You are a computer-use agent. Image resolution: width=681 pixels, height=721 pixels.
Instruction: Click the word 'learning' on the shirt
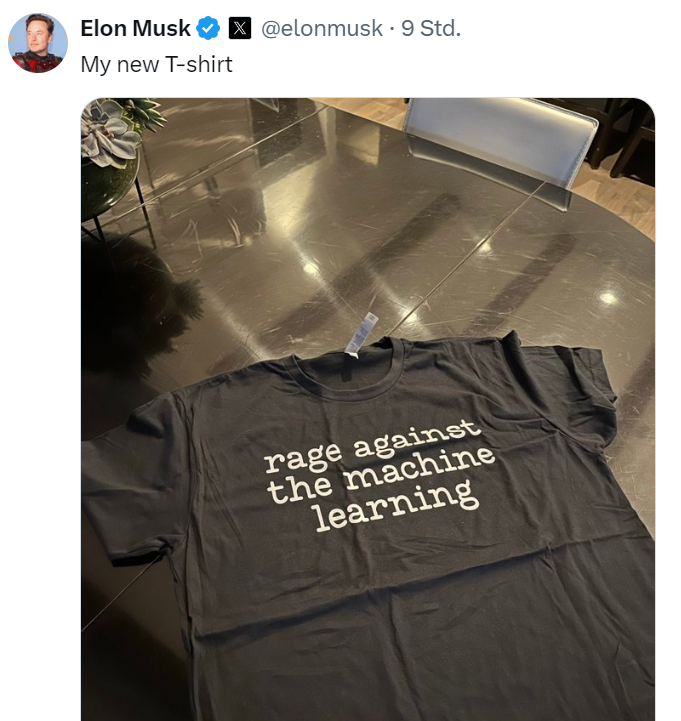pos(395,506)
